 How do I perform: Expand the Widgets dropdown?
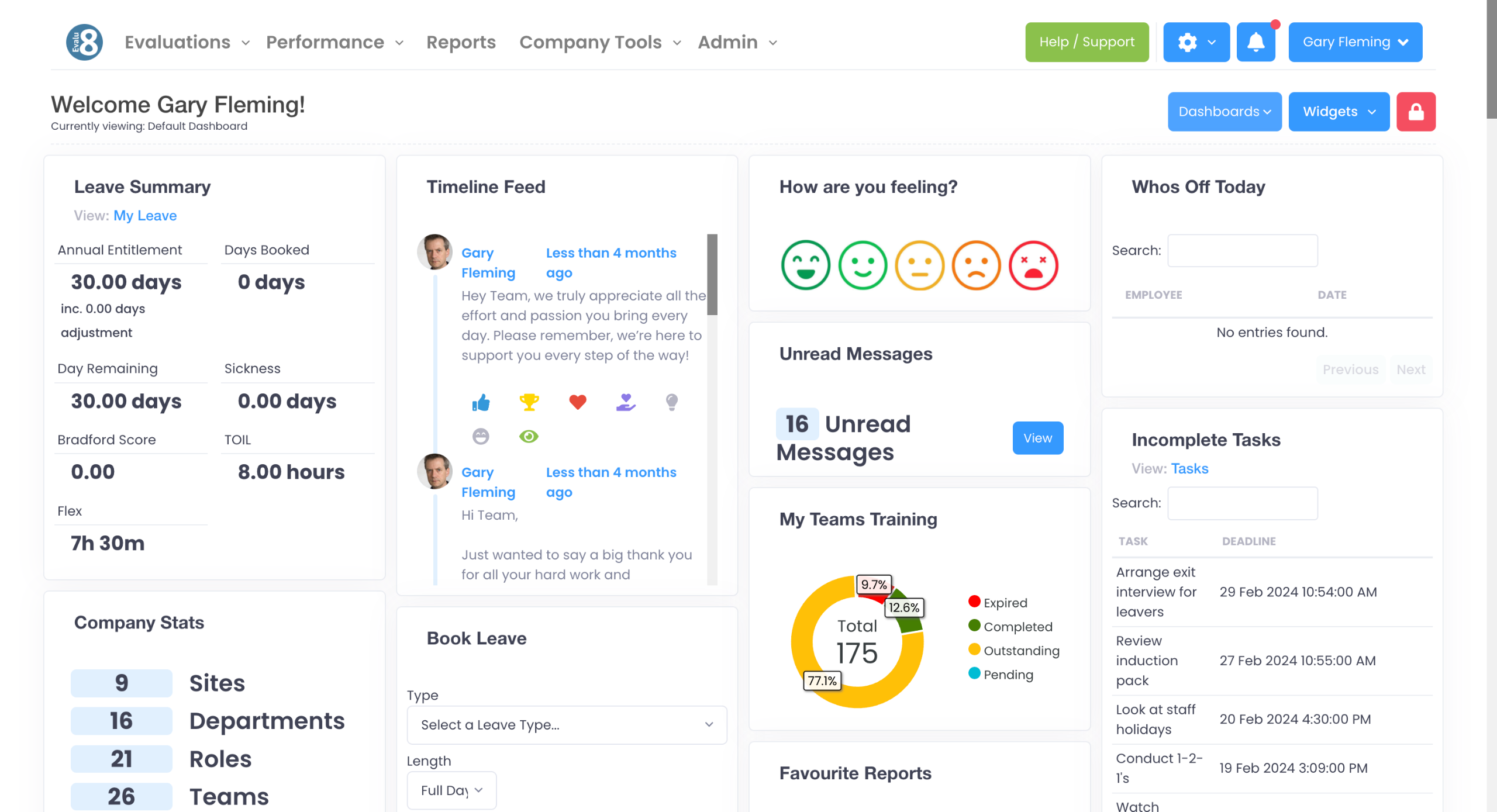1339,112
